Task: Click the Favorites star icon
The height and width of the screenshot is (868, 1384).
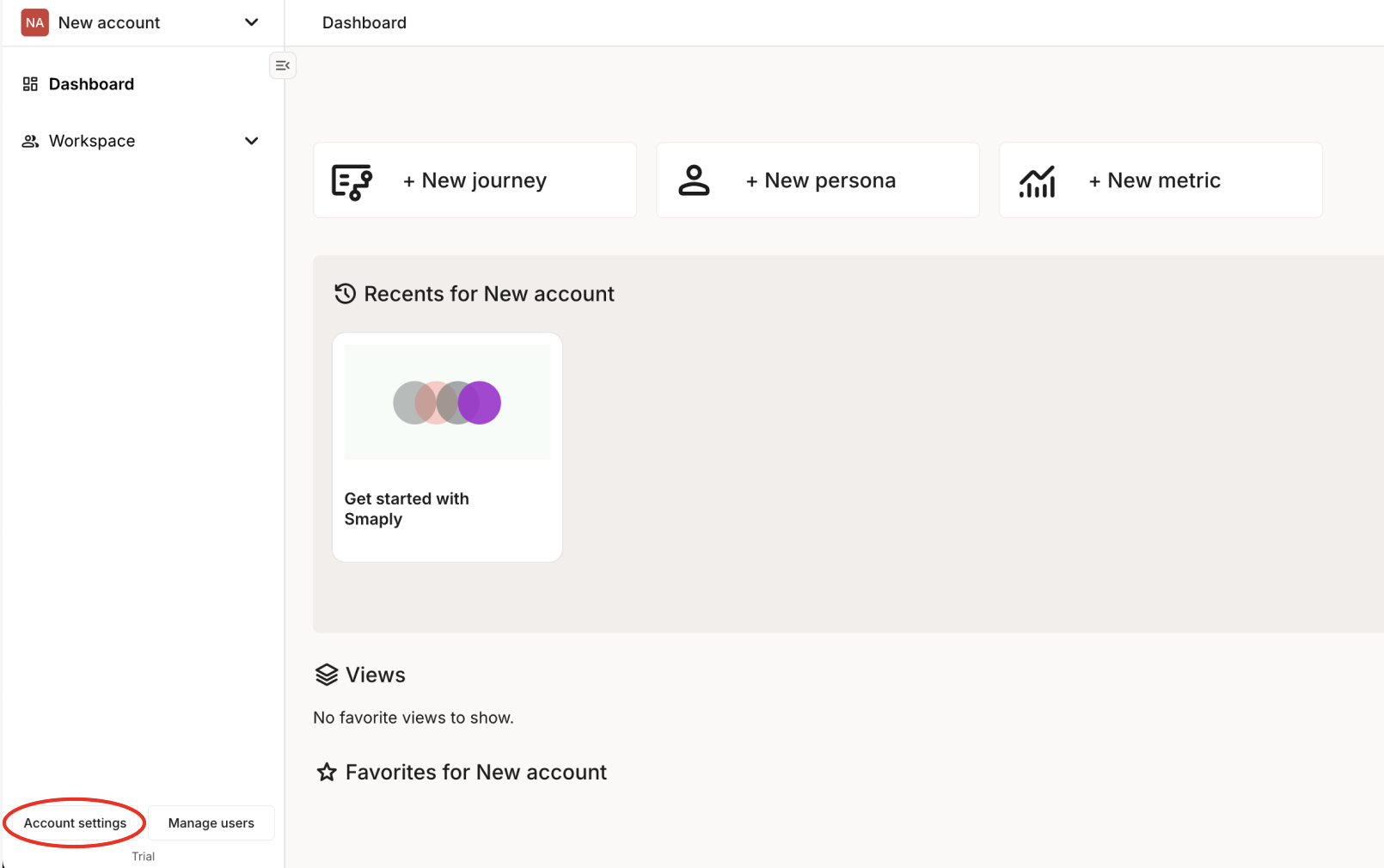Action: point(327,773)
